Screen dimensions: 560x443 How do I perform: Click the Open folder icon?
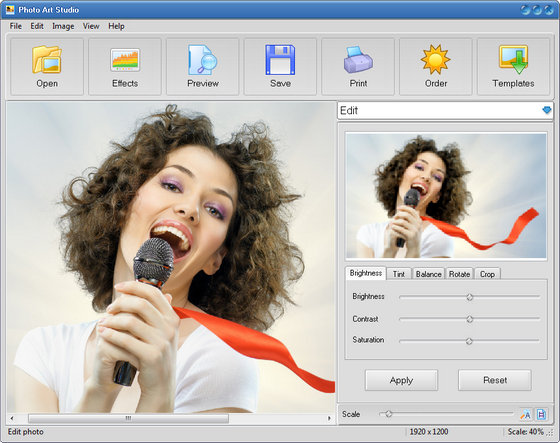[47, 60]
